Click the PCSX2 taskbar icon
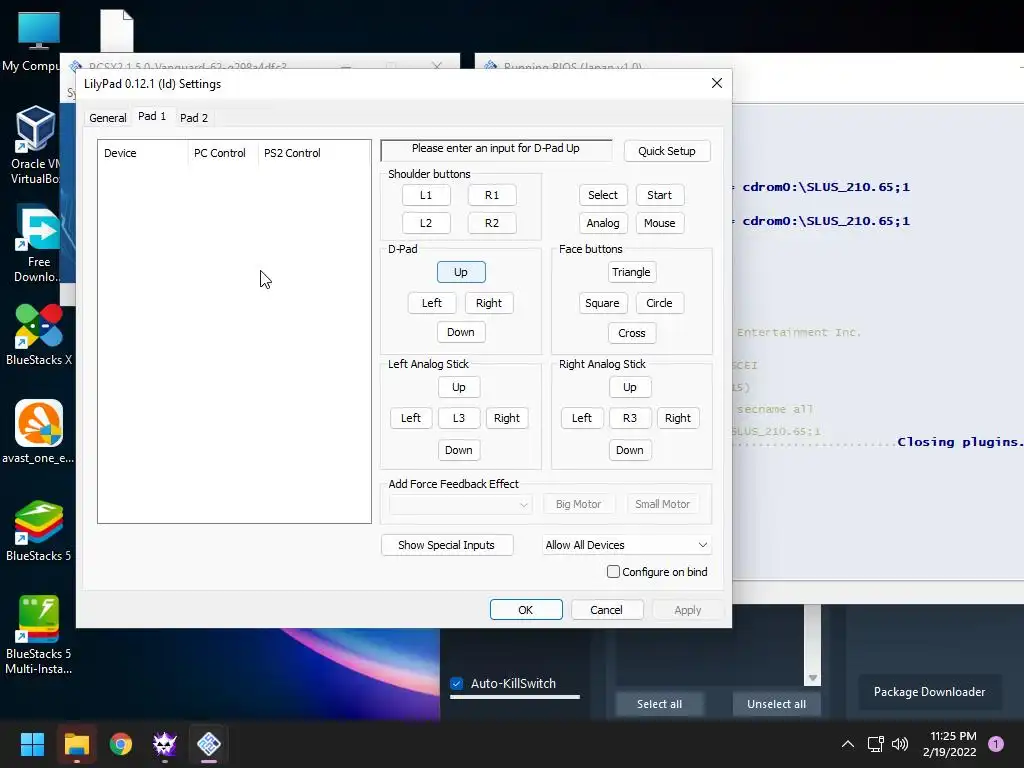 pyautogui.click(x=209, y=744)
